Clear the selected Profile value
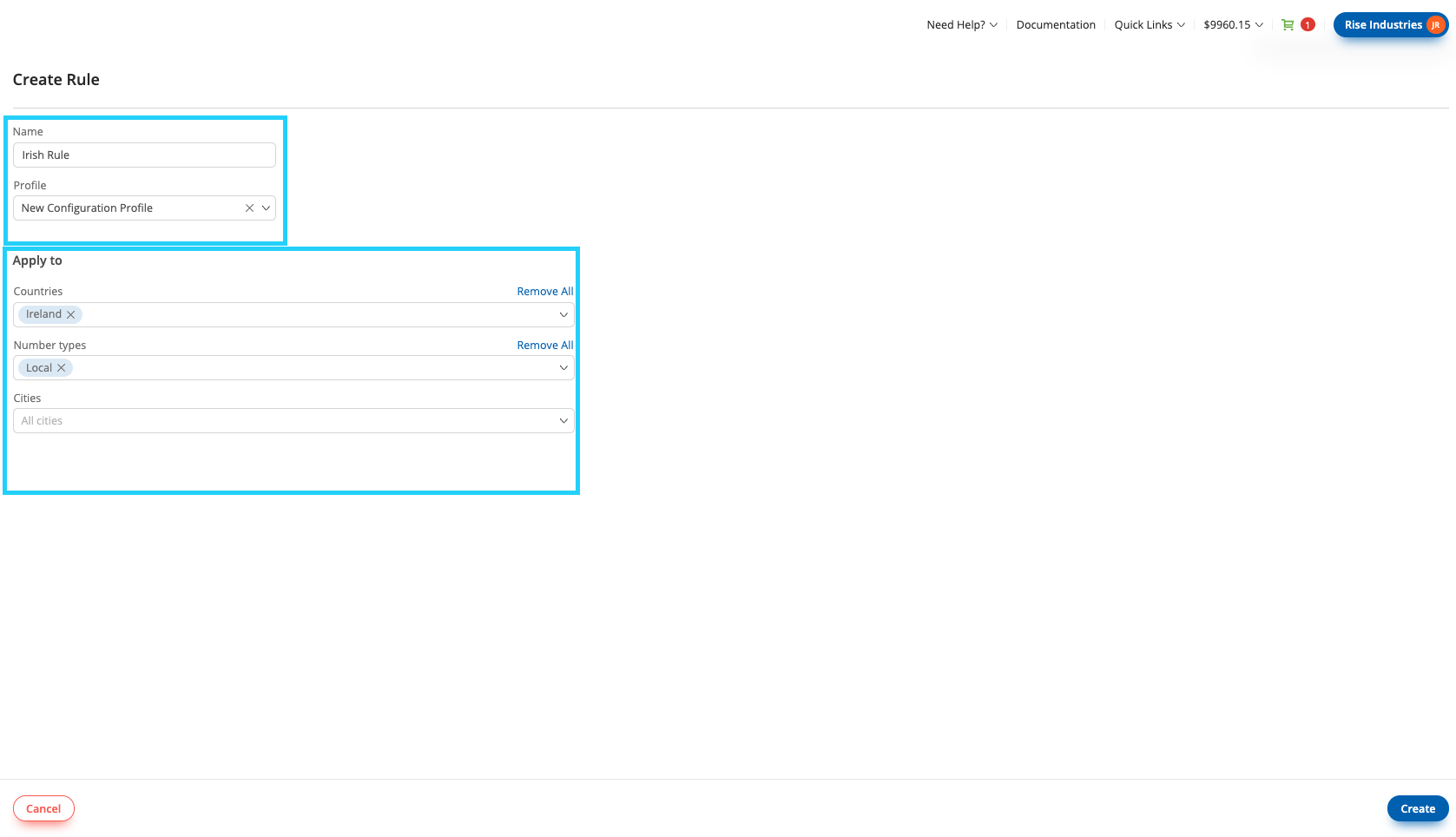Image resolution: width=1456 pixels, height=837 pixels. pyautogui.click(x=249, y=208)
